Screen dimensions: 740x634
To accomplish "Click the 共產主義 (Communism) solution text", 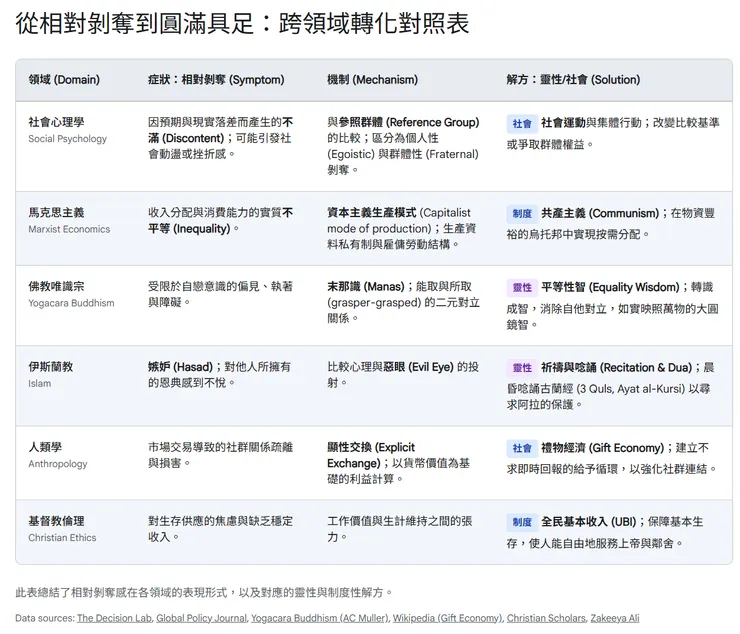I will pos(600,213).
